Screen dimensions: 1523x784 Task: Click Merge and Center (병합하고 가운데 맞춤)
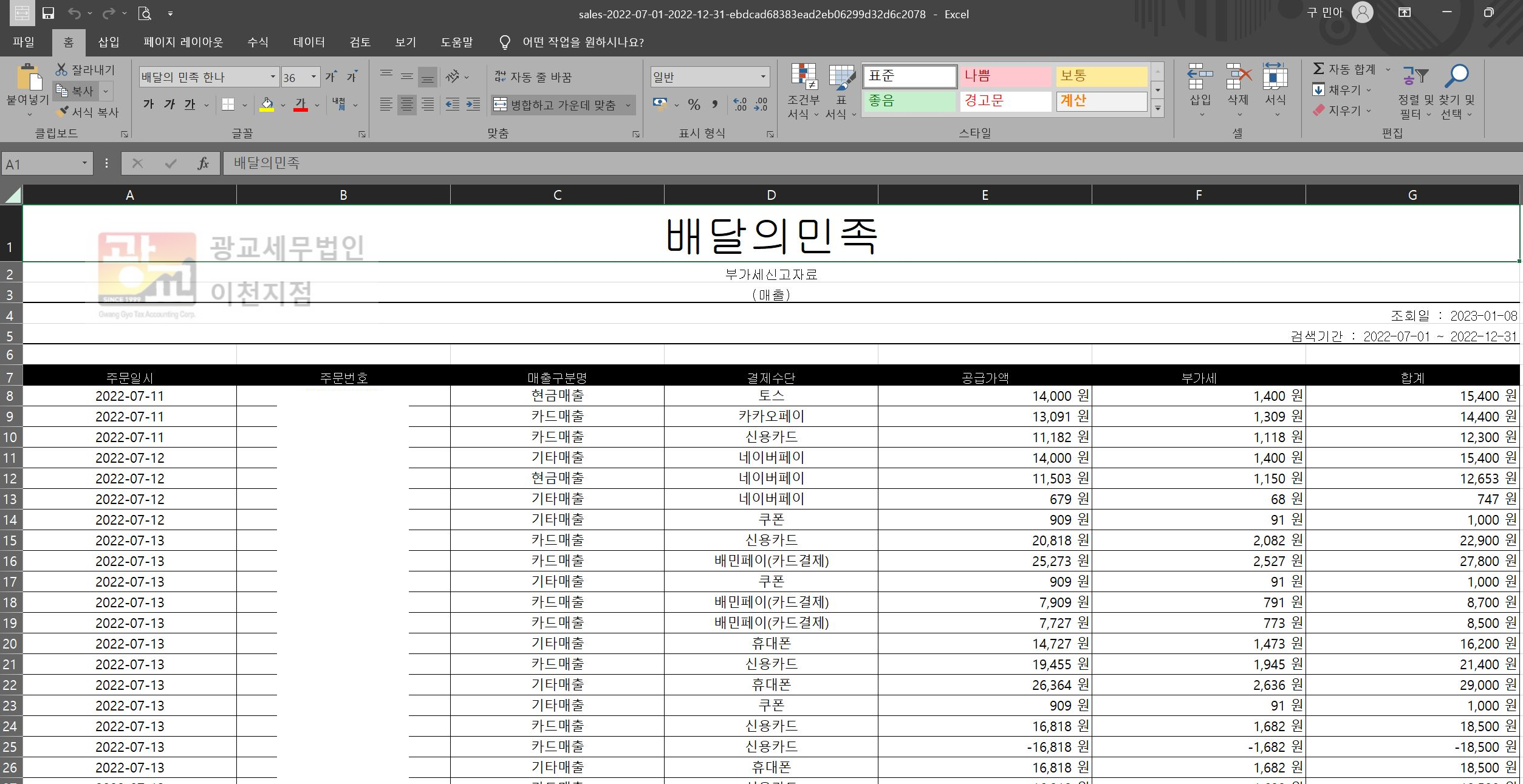point(555,105)
